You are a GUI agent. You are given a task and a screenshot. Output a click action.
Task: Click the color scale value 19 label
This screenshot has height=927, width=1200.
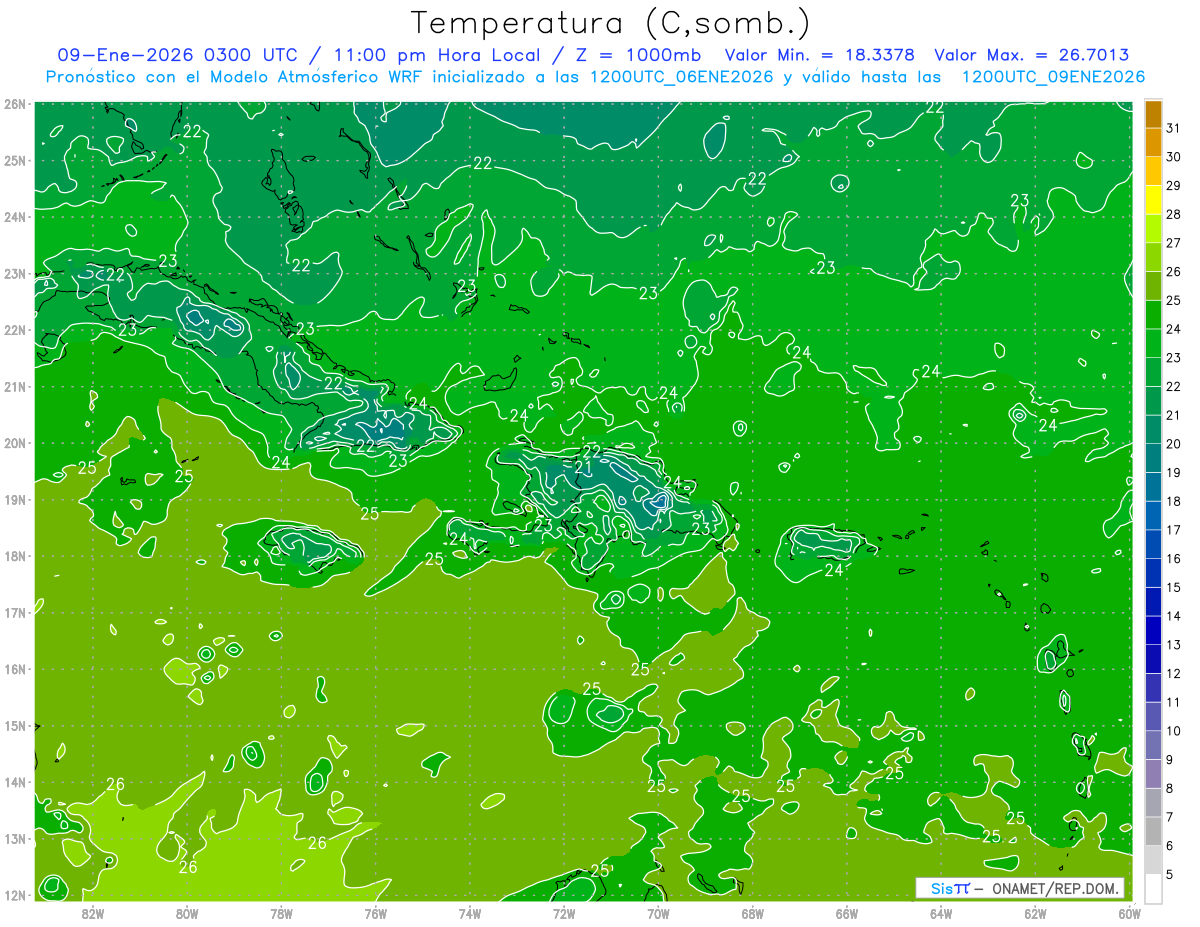[1173, 472]
